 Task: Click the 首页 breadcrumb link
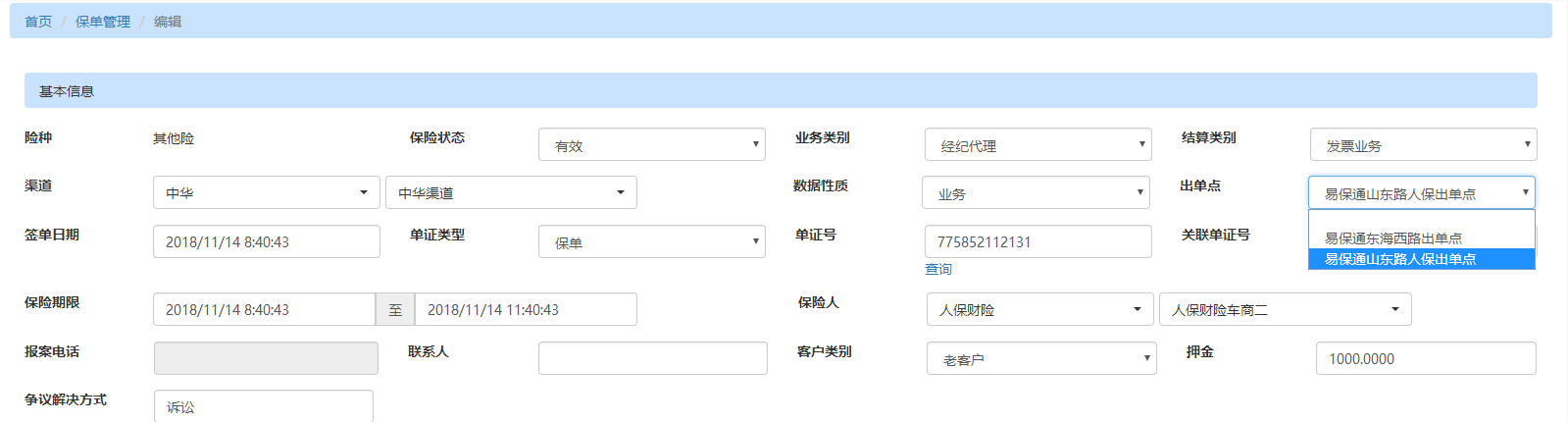pos(38,22)
